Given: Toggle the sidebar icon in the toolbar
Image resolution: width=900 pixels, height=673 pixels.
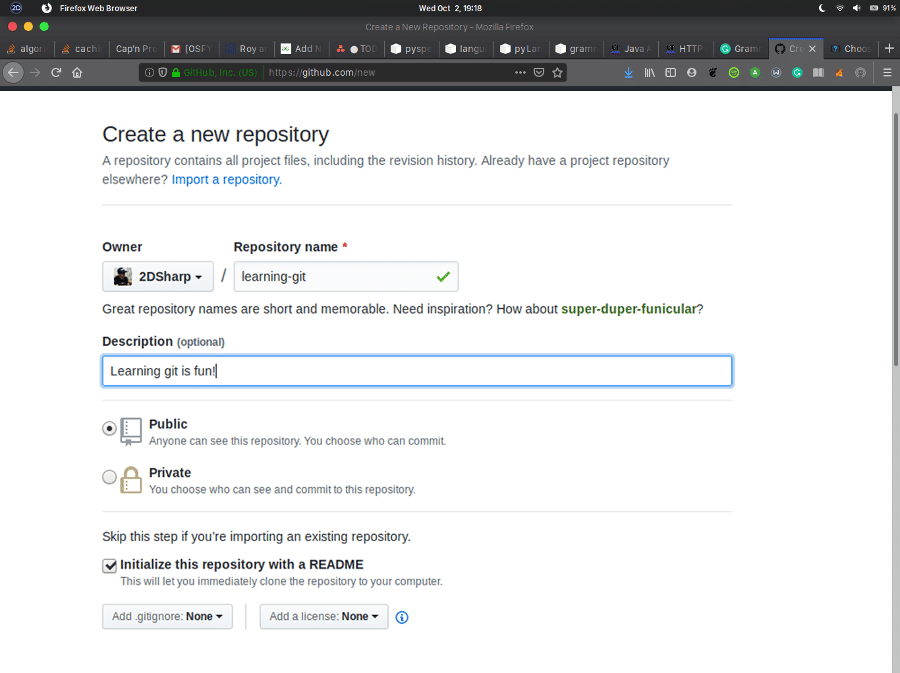Looking at the screenshot, I should [x=670, y=72].
